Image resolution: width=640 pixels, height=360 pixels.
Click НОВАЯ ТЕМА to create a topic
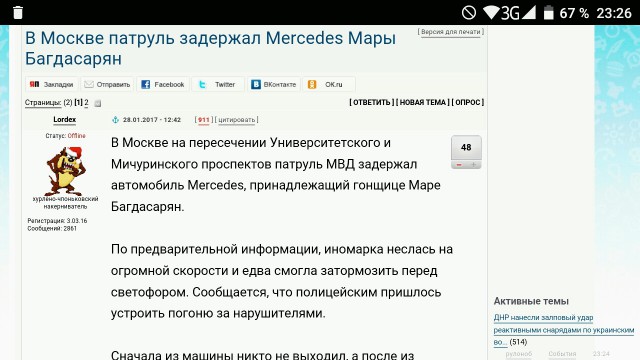[x=423, y=102]
